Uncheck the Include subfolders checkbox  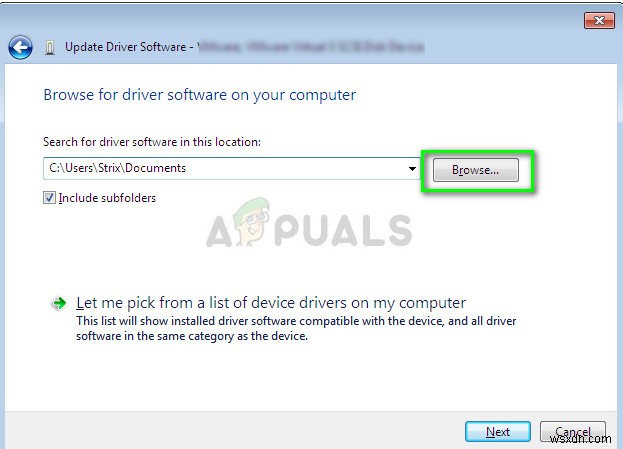pyautogui.click(x=49, y=197)
